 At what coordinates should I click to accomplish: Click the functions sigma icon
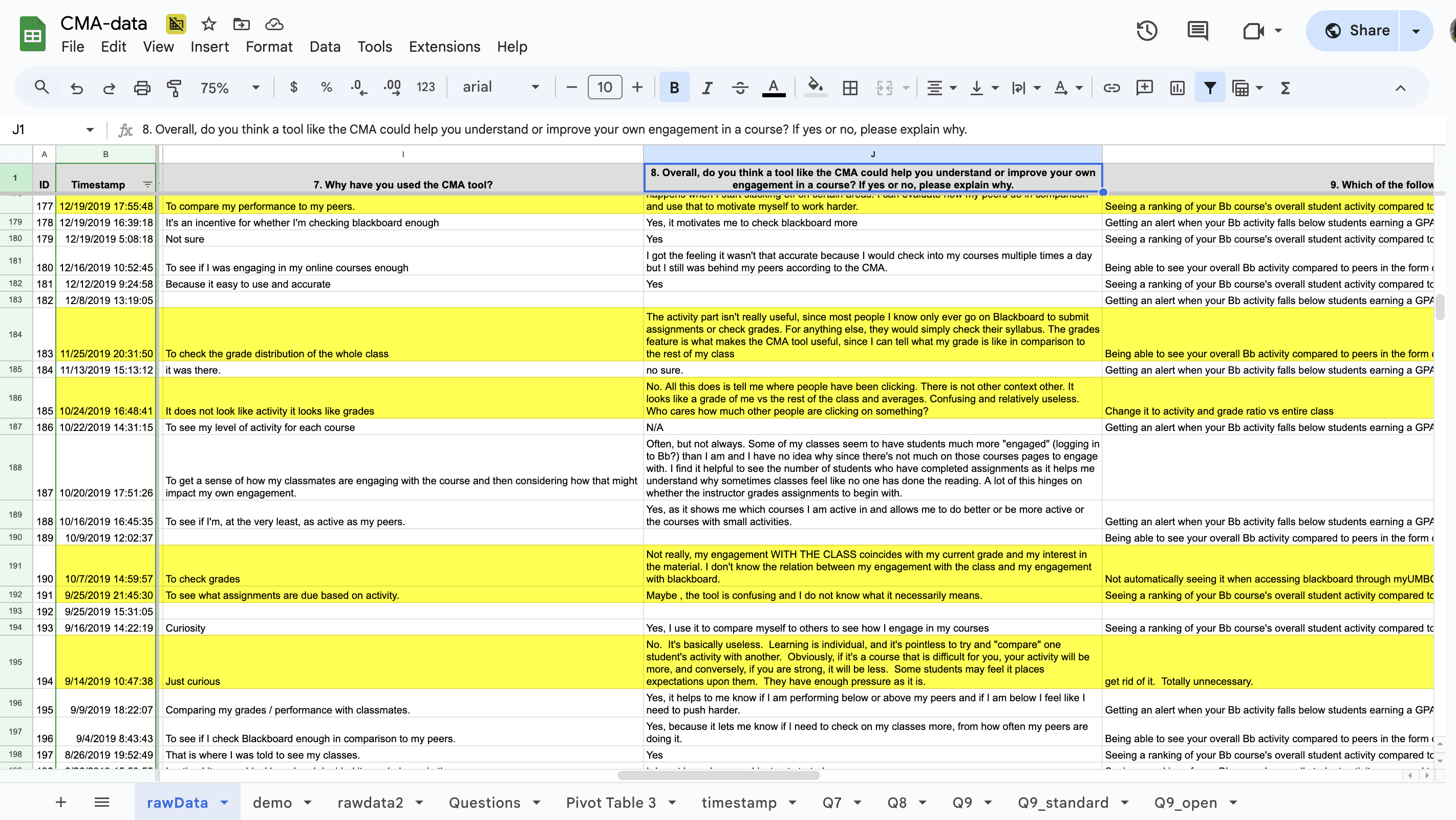tap(1286, 88)
